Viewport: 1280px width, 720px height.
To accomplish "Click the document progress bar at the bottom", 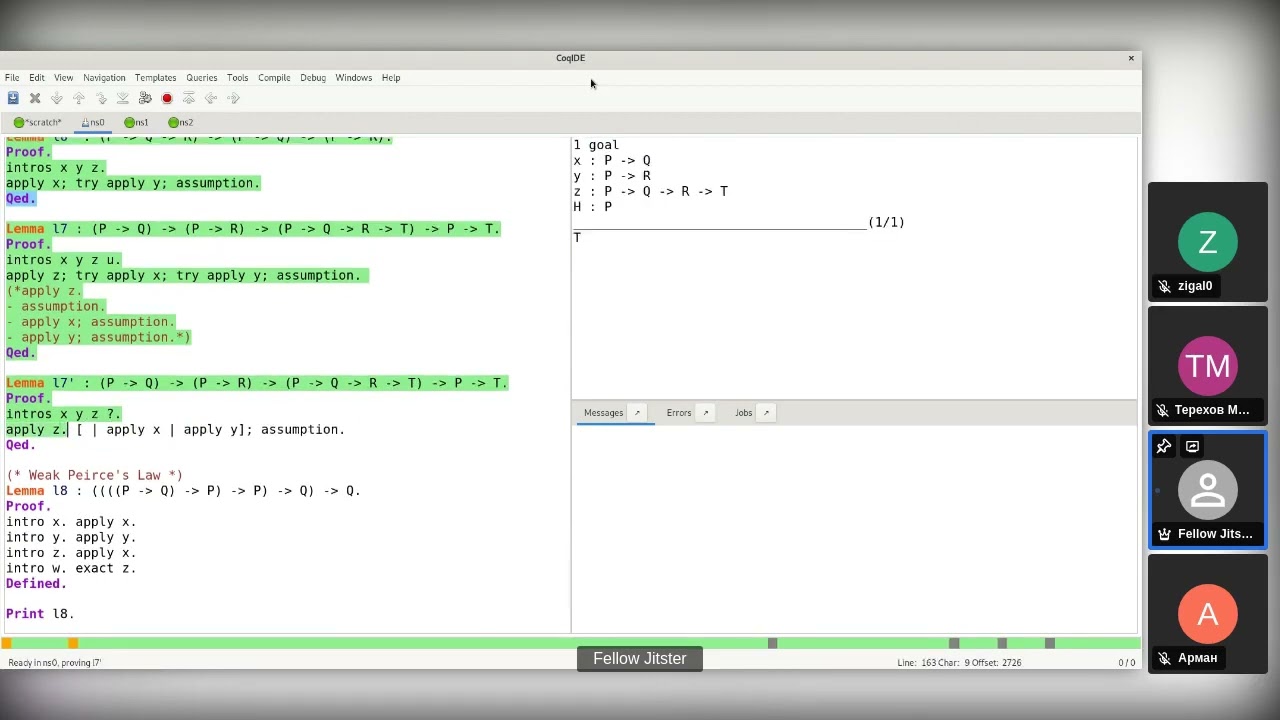I will [x=570, y=643].
